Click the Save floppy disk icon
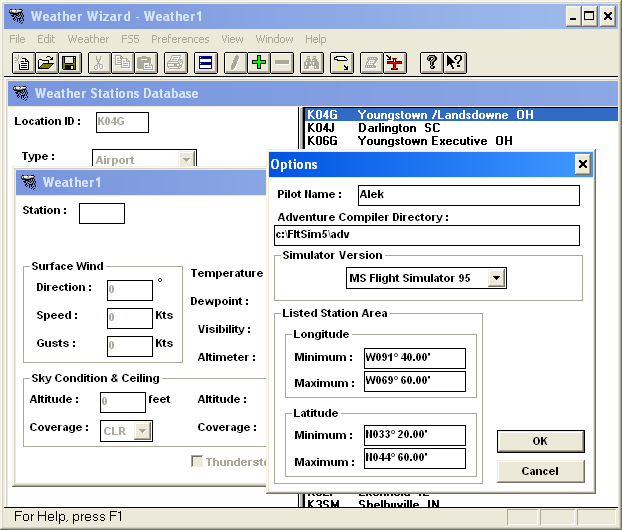The width and height of the screenshot is (622, 530). point(69,63)
